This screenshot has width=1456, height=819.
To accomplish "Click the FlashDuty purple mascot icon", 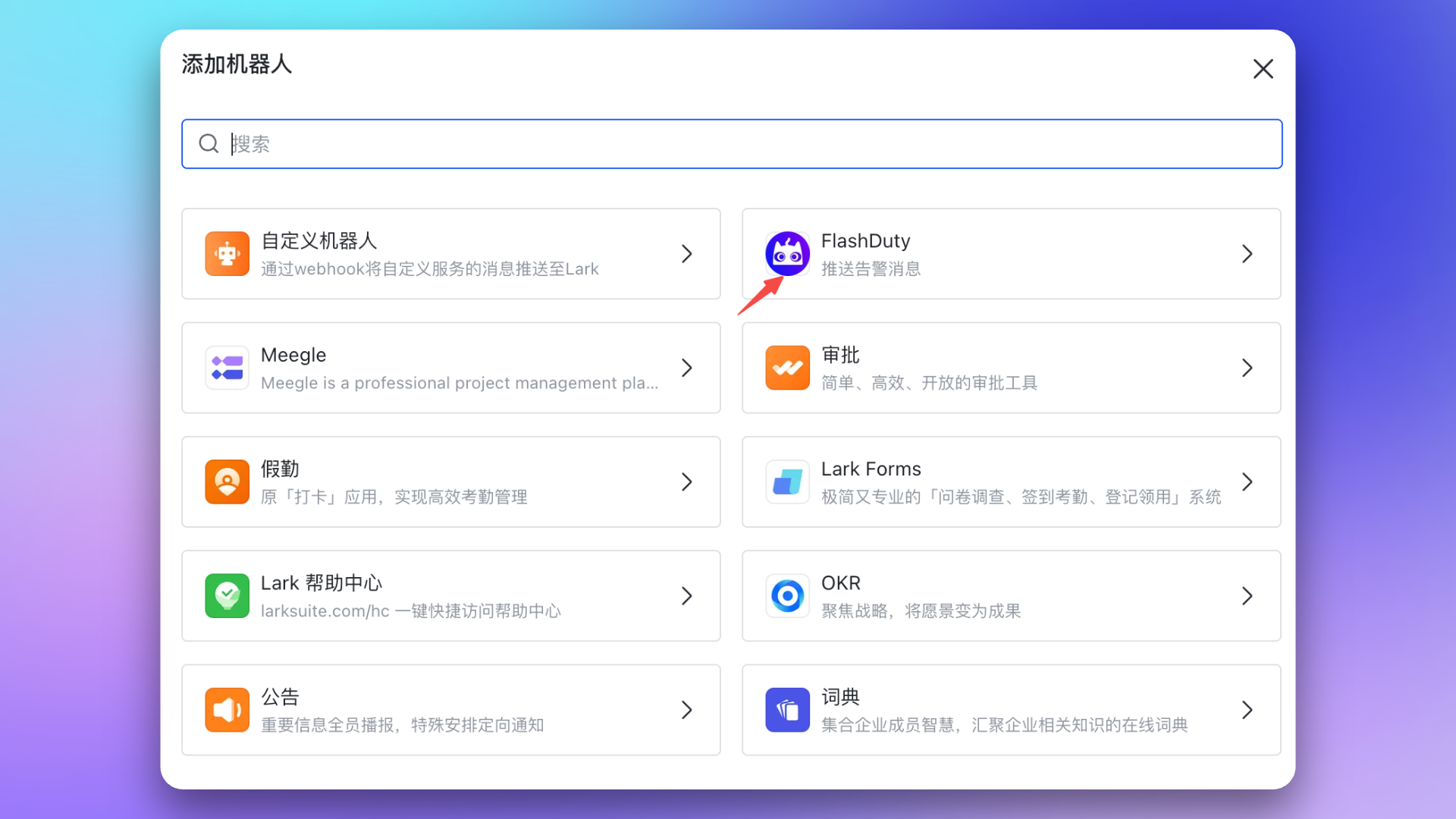I will (787, 254).
